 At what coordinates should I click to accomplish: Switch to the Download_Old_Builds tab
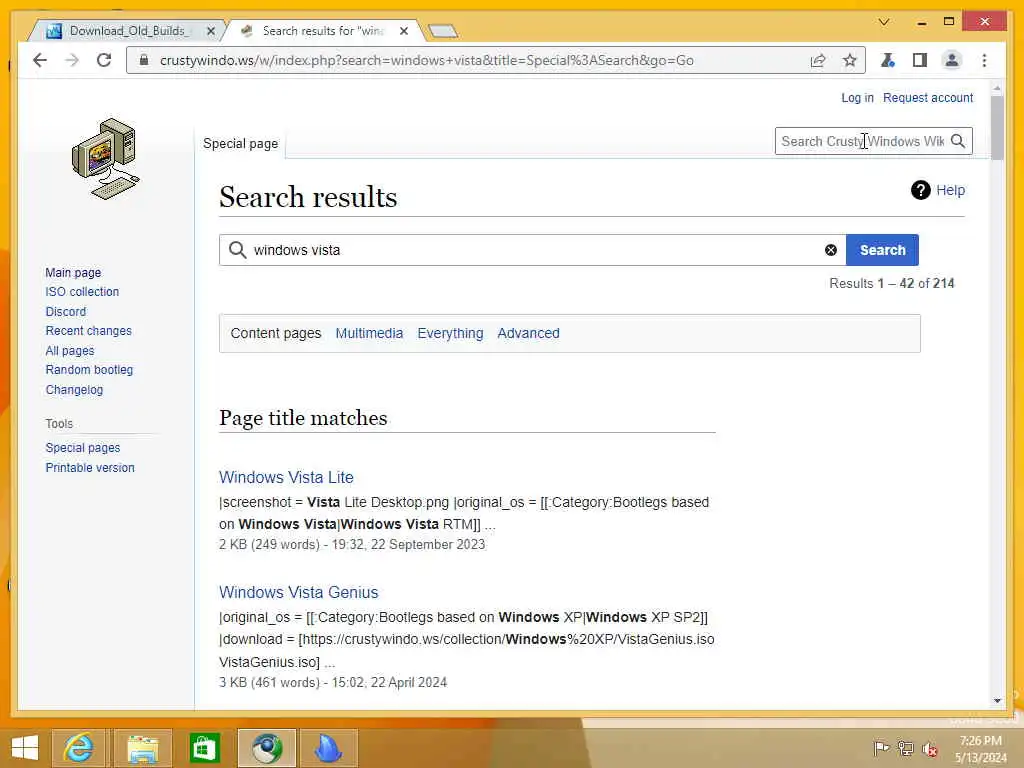127,31
